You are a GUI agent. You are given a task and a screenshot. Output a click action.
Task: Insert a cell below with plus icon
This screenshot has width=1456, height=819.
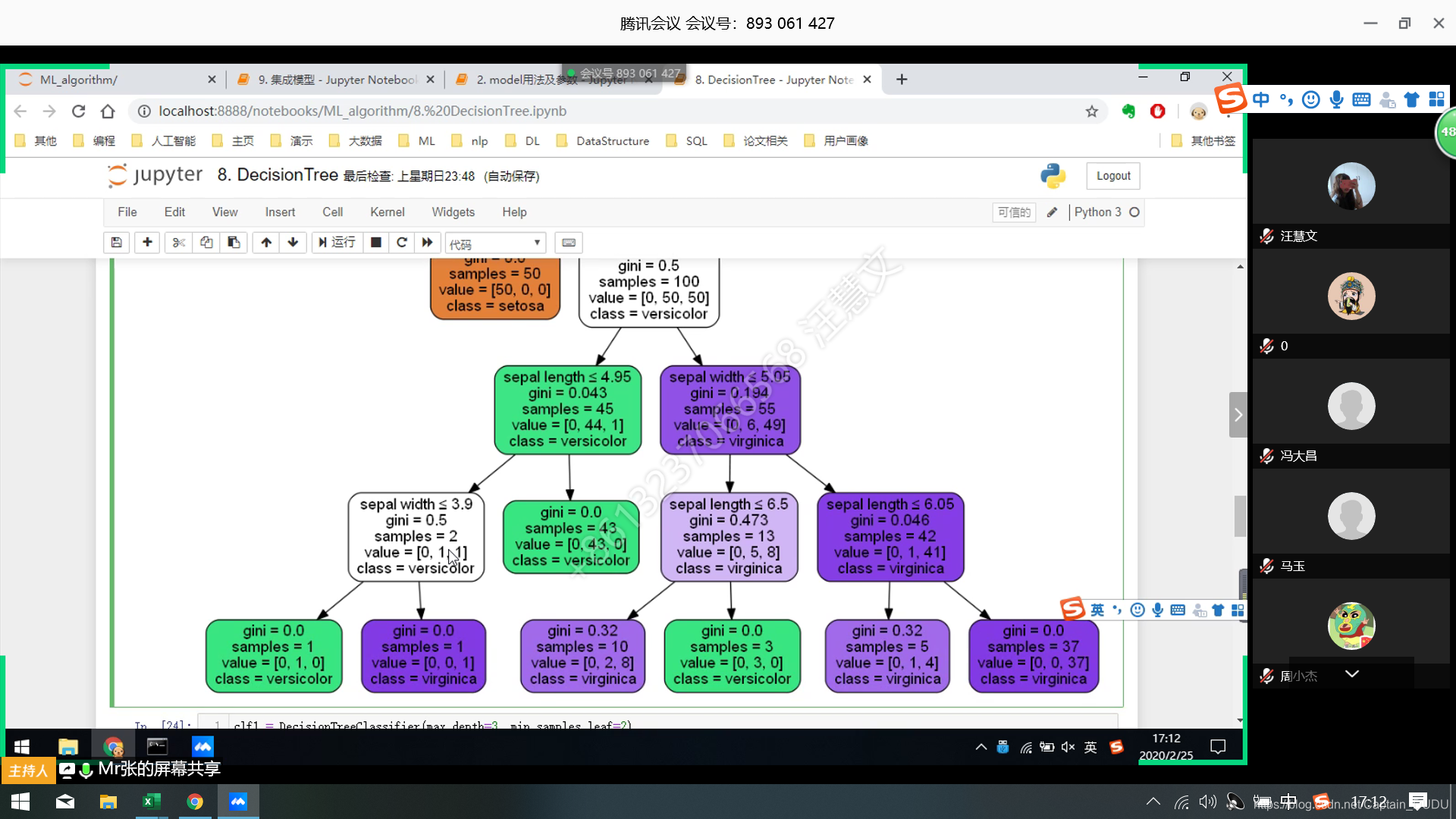click(147, 243)
